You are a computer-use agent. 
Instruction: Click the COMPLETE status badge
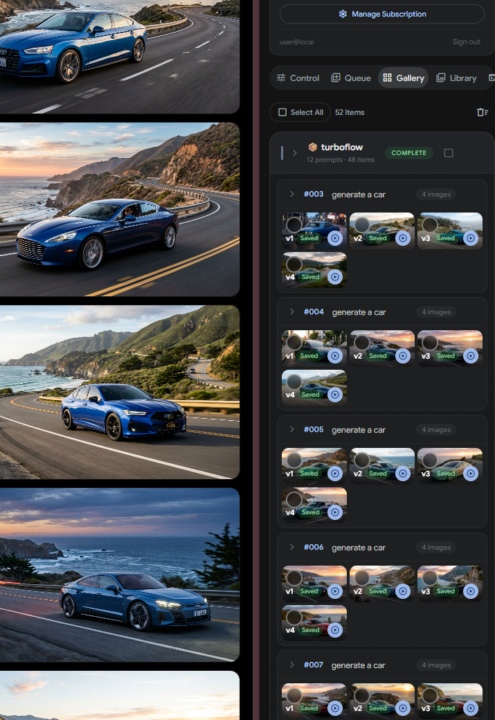(409, 153)
